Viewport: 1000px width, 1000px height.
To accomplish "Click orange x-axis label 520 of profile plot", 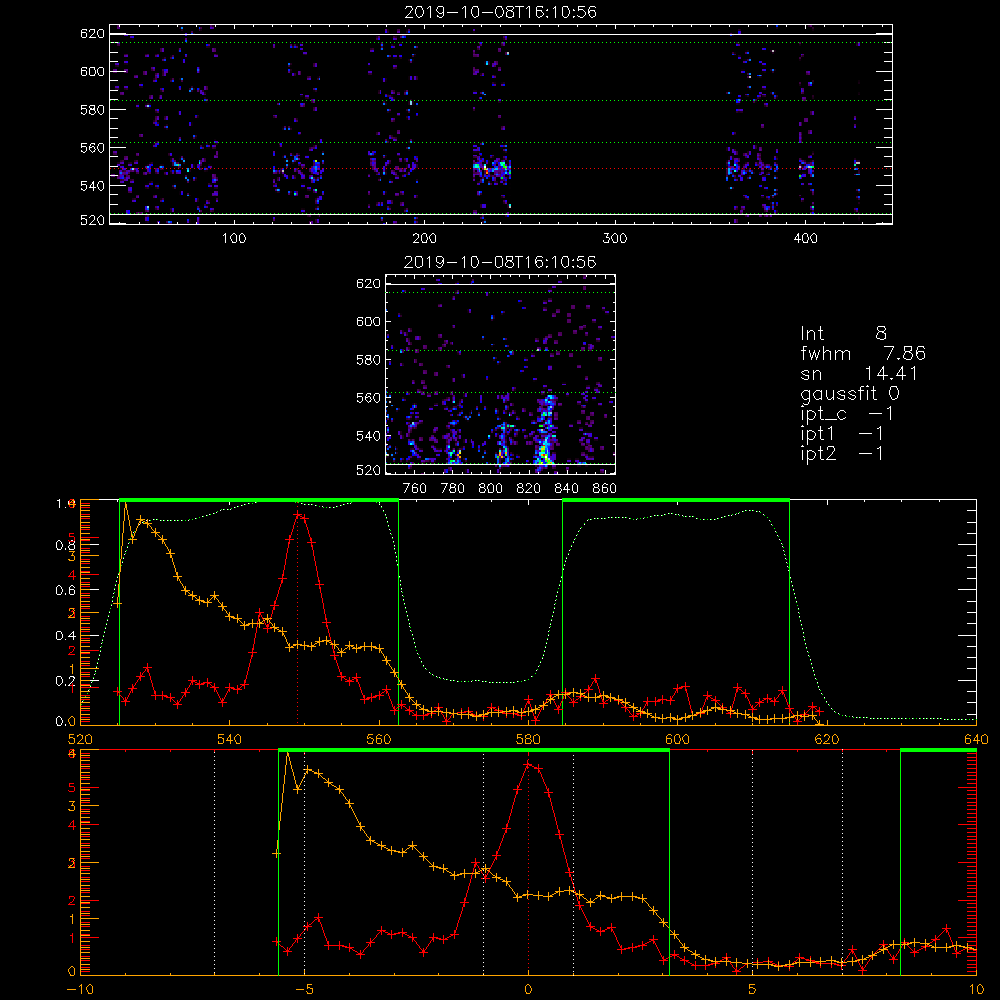I will 80,740.
